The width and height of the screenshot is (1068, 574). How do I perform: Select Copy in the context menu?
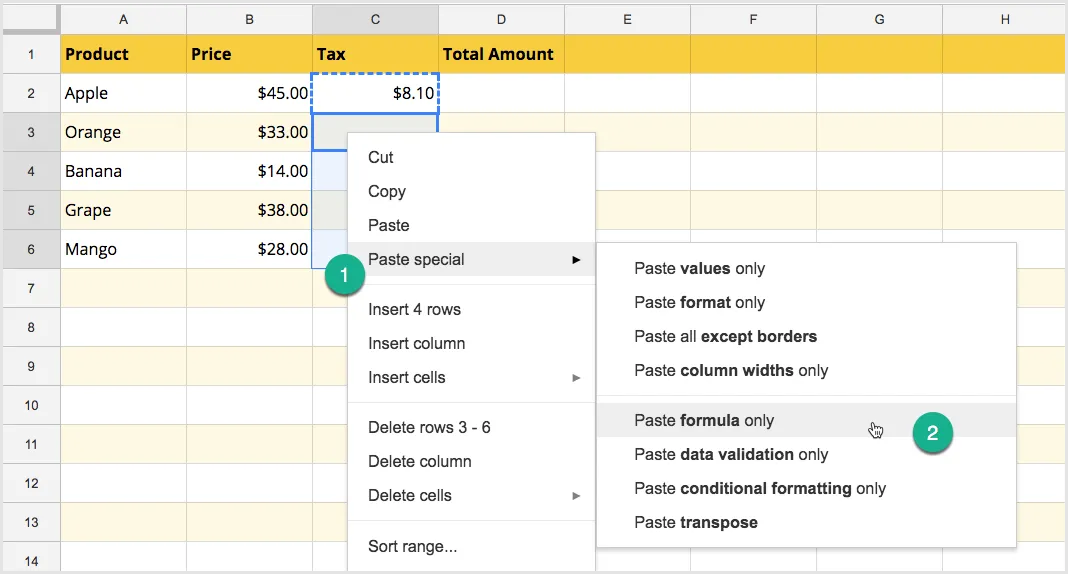[387, 191]
